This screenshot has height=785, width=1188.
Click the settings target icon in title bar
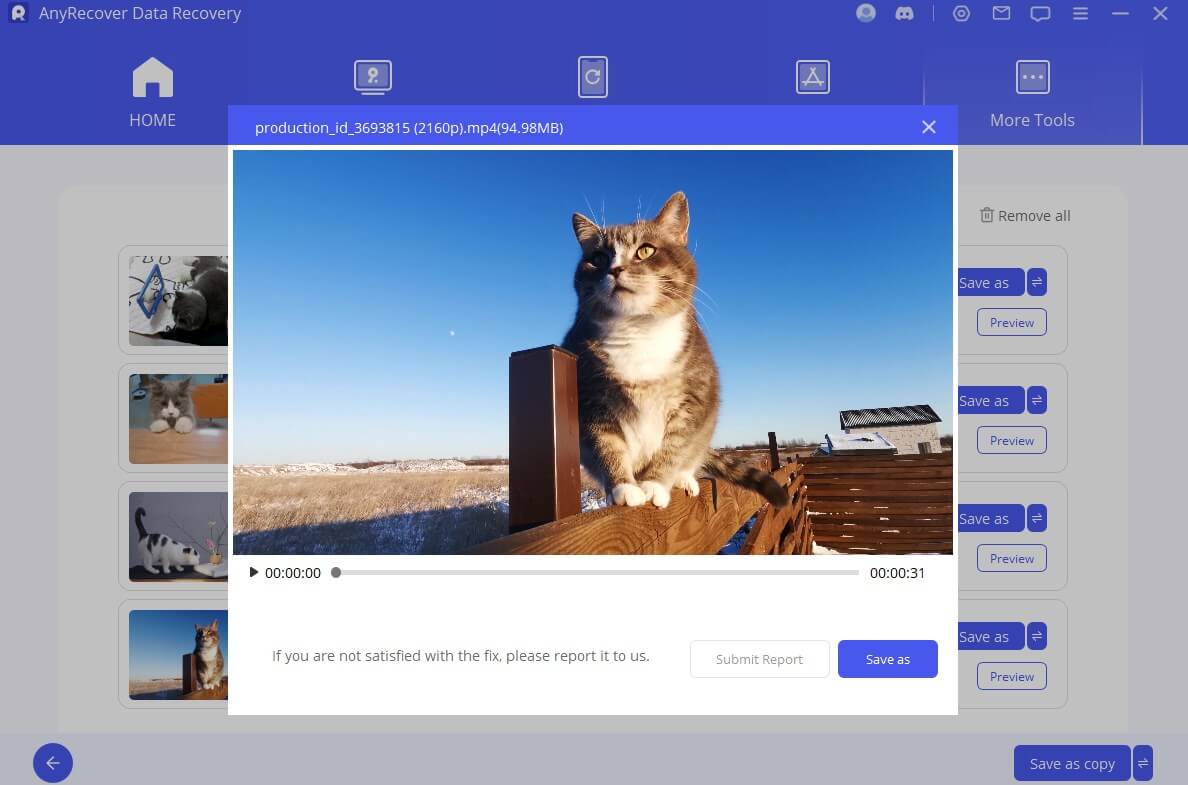point(962,14)
